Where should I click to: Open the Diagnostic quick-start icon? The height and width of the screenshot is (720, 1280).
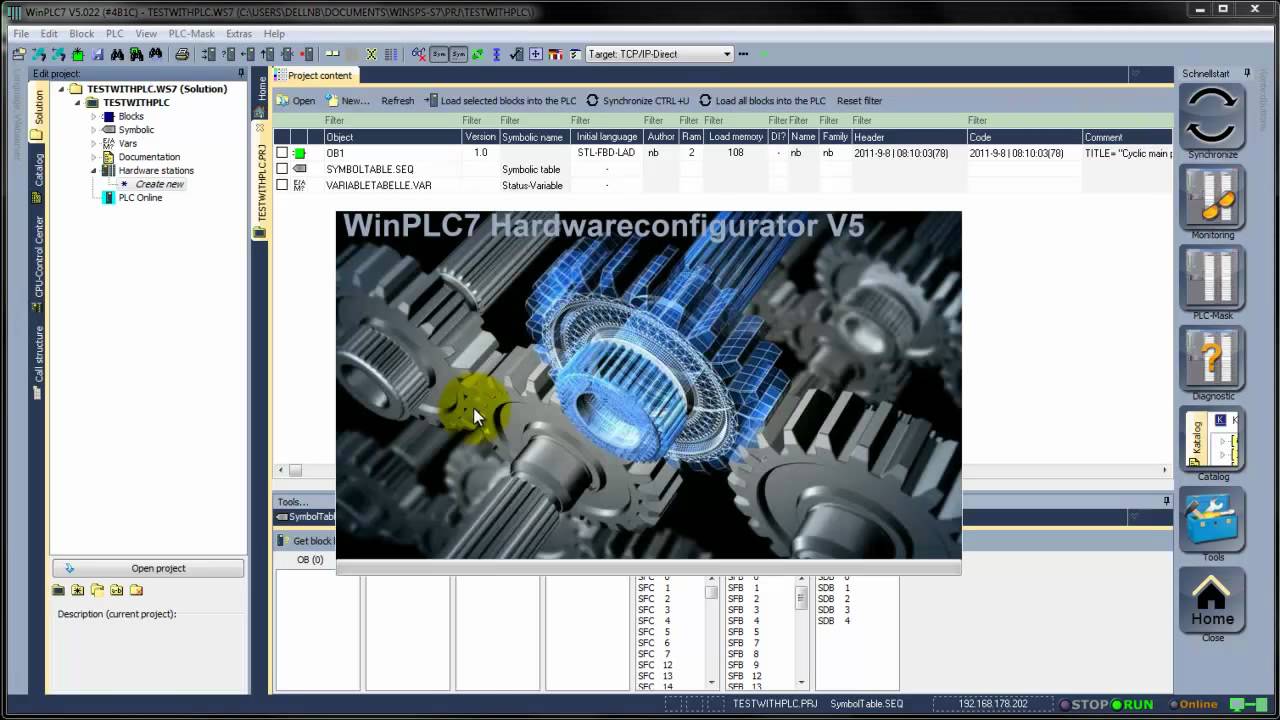click(x=1212, y=358)
